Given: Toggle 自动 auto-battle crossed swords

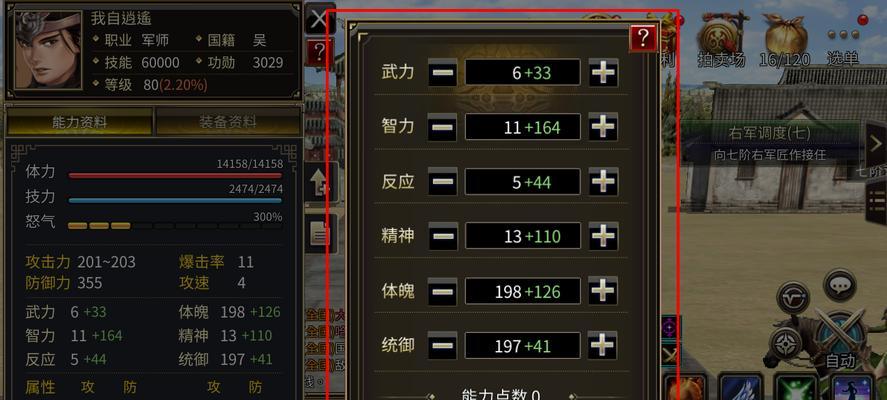Looking at the screenshot, I should point(841,338).
